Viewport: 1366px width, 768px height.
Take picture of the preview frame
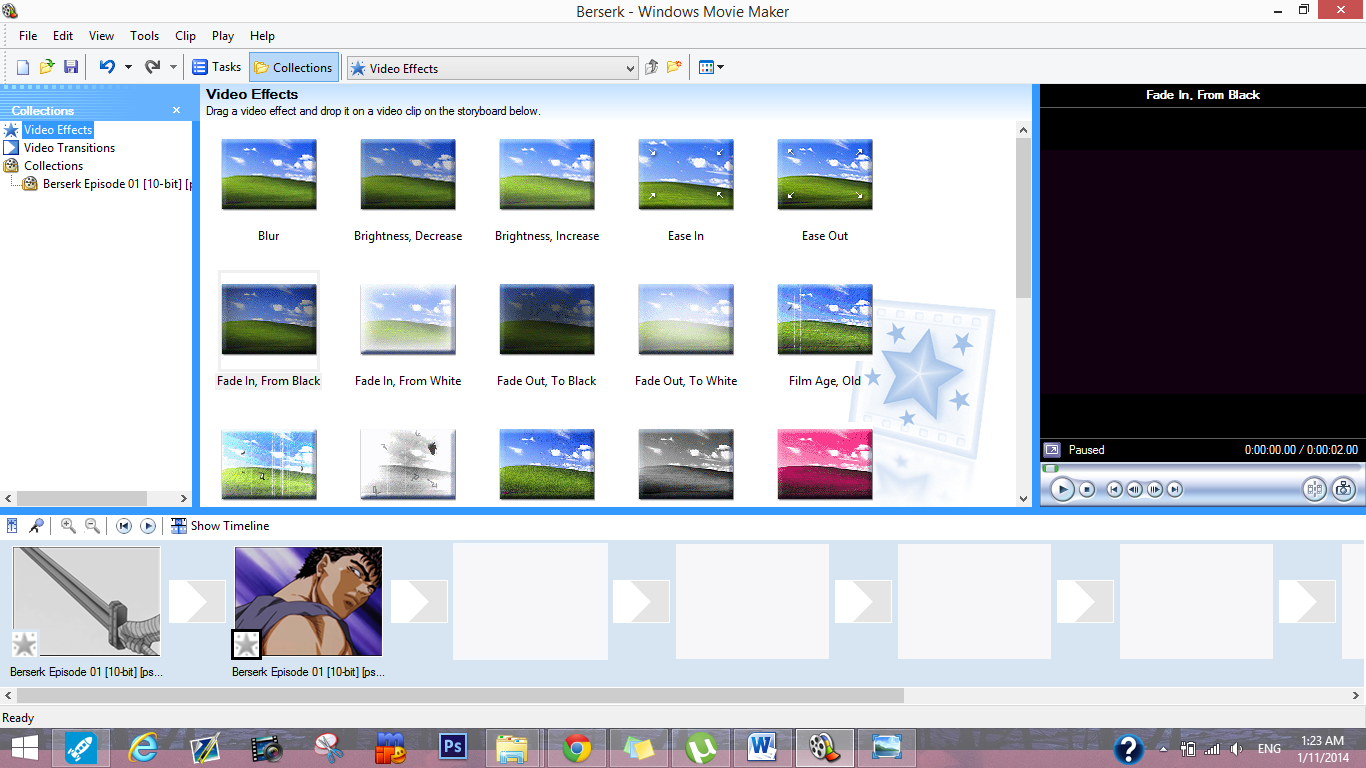(x=1343, y=489)
